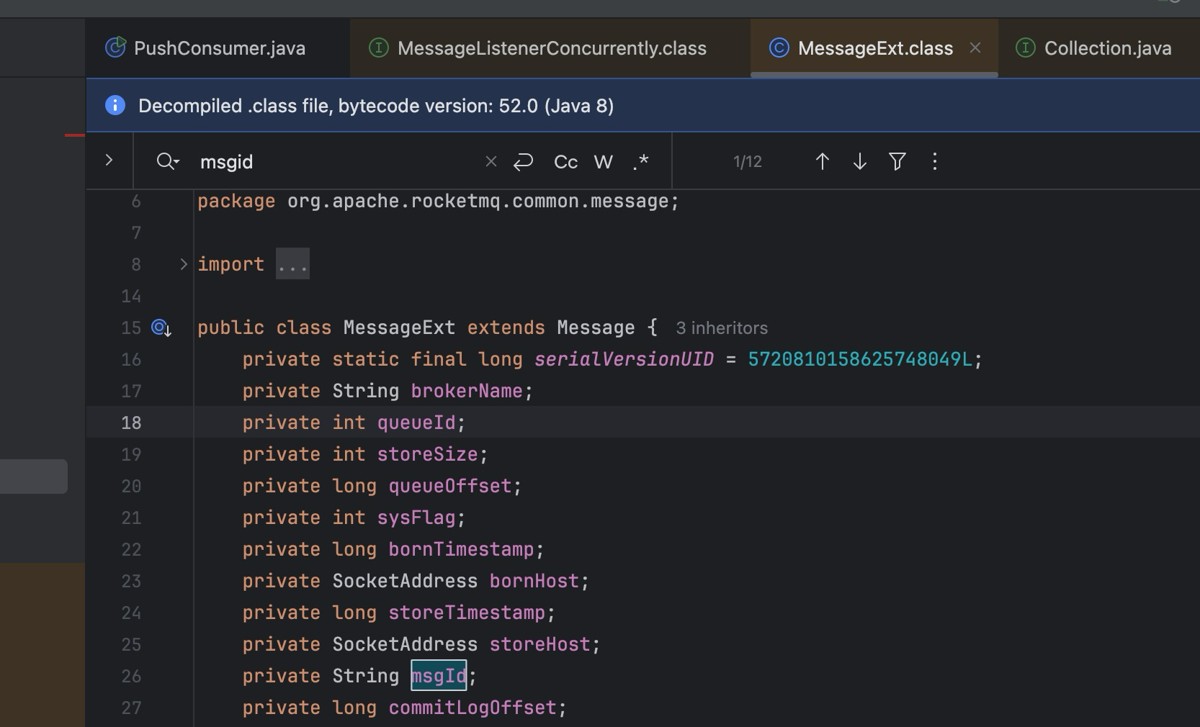
Task: Jump to next search occurrence arrow
Action: [860, 161]
